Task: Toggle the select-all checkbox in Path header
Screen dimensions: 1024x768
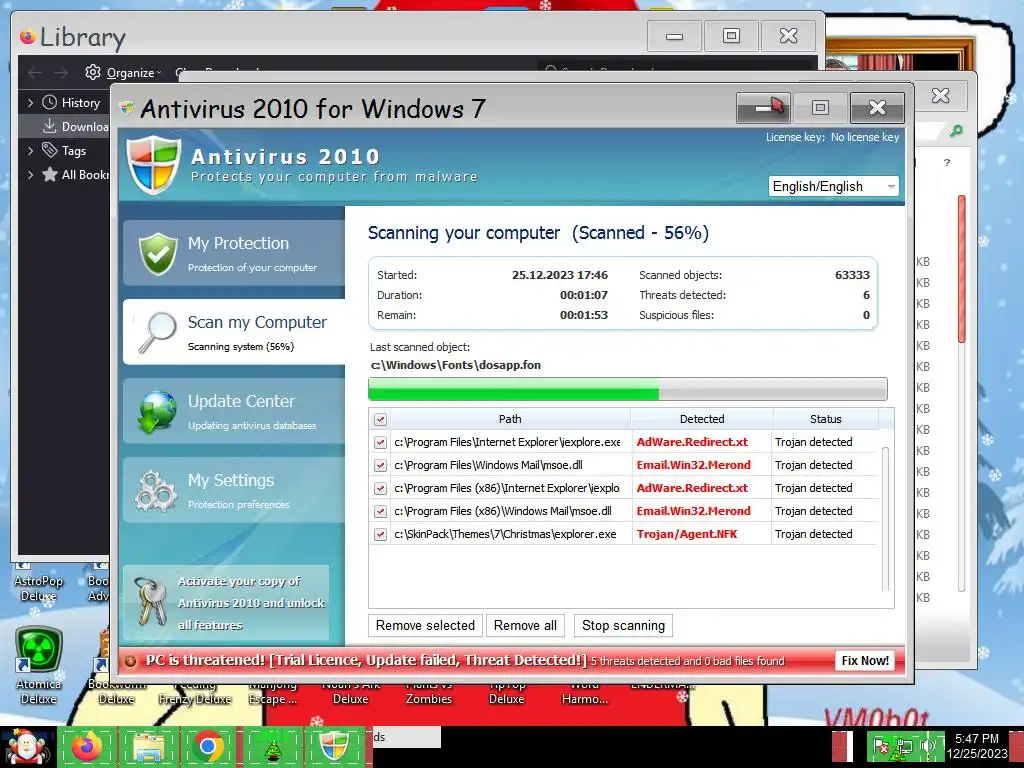Action: tap(380, 419)
